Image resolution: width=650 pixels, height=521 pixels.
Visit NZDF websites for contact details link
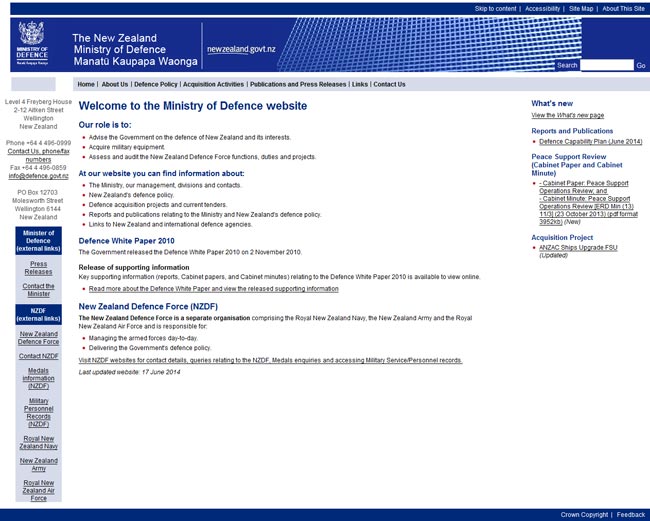[270, 360]
